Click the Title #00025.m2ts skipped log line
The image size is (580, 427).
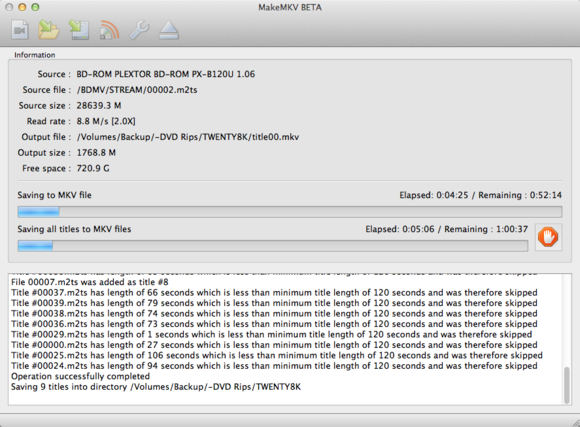click(x=277, y=356)
